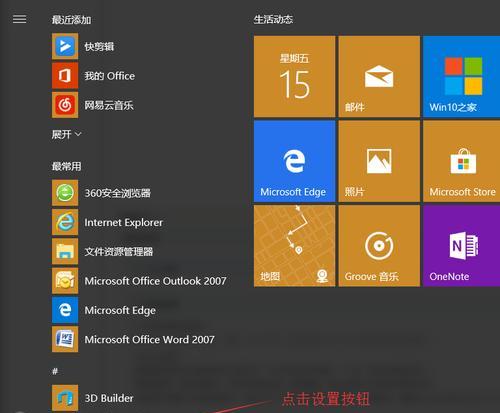Launch the Groove 音乐 tile

click(379, 246)
